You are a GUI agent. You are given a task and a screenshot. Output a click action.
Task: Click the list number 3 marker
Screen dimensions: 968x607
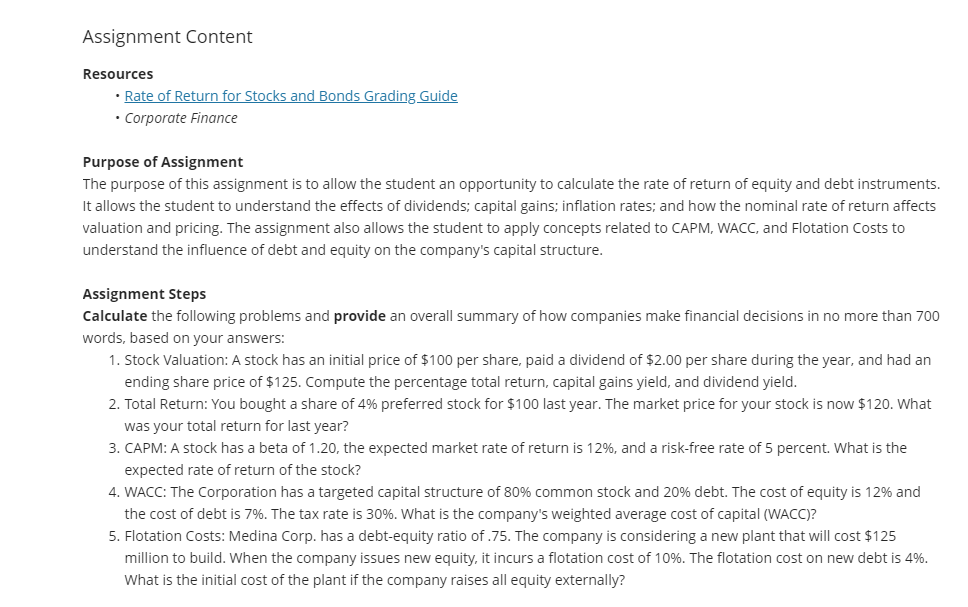click(x=114, y=448)
